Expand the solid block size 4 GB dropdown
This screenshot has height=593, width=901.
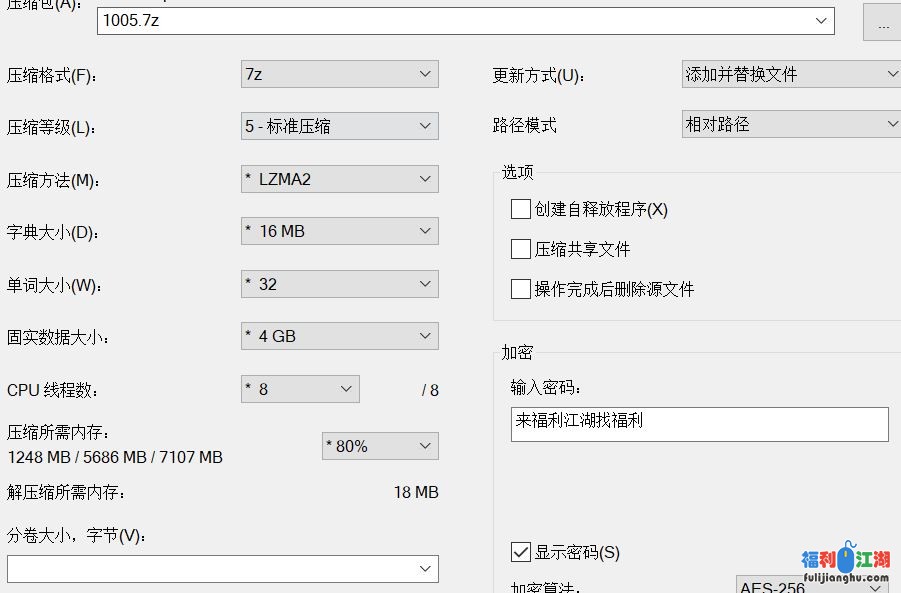(x=339, y=336)
